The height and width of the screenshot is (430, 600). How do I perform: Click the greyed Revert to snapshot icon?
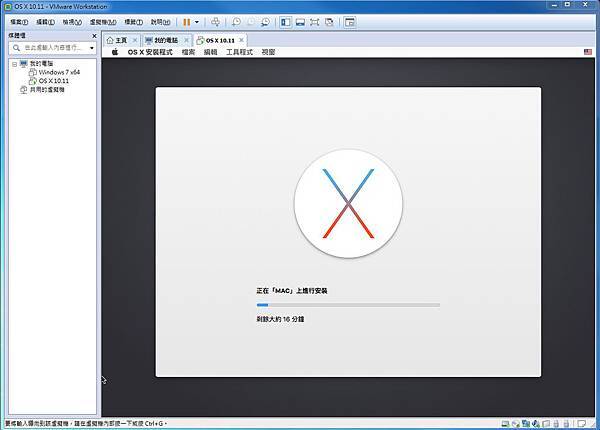(x=251, y=22)
